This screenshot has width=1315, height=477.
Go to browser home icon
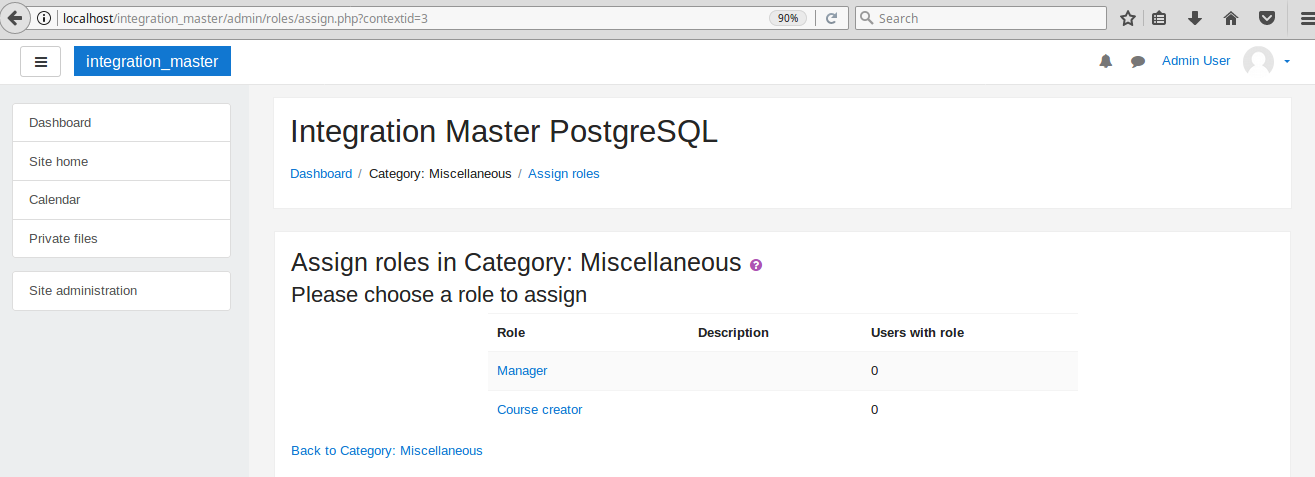pos(1231,18)
